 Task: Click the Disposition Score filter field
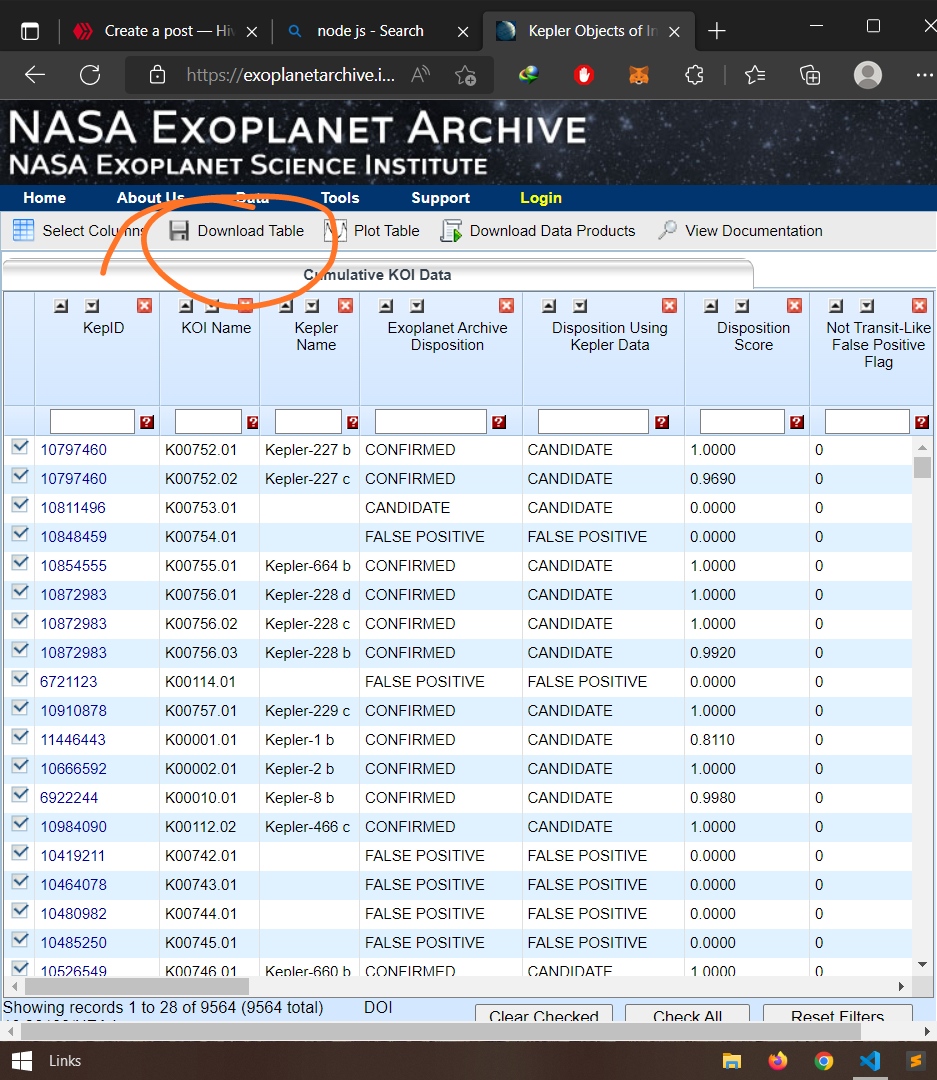tap(742, 422)
